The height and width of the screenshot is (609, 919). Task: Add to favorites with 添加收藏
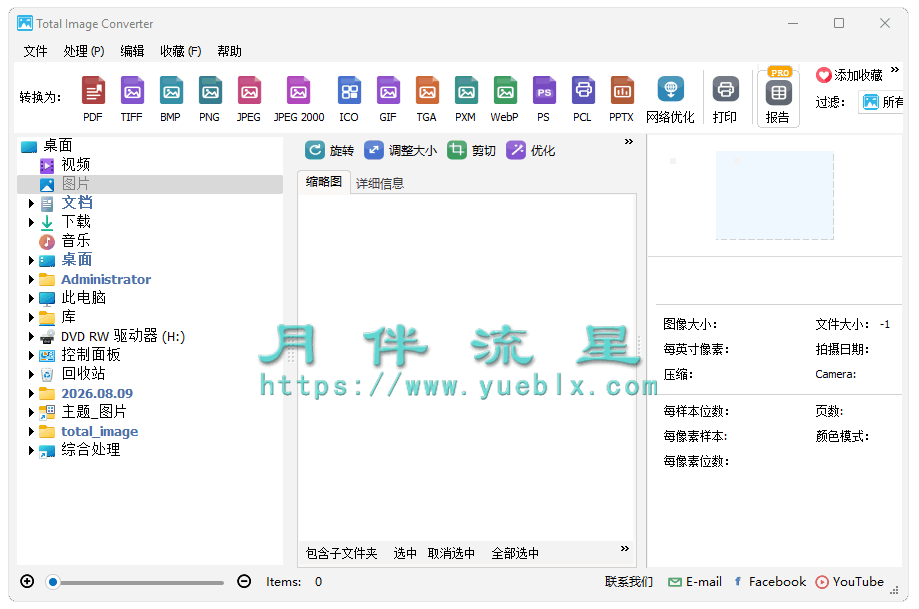tap(849, 75)
